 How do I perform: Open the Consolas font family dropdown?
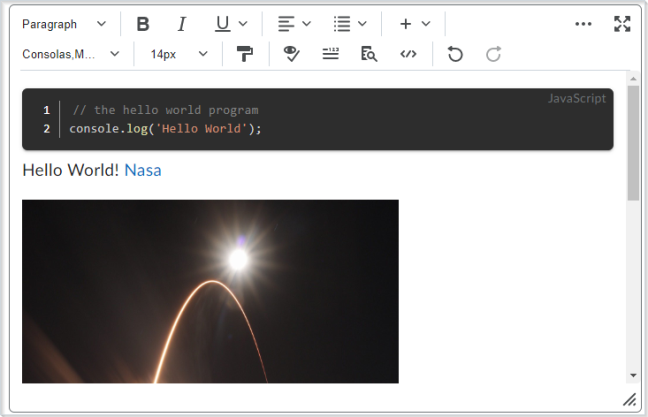[71, 54]
